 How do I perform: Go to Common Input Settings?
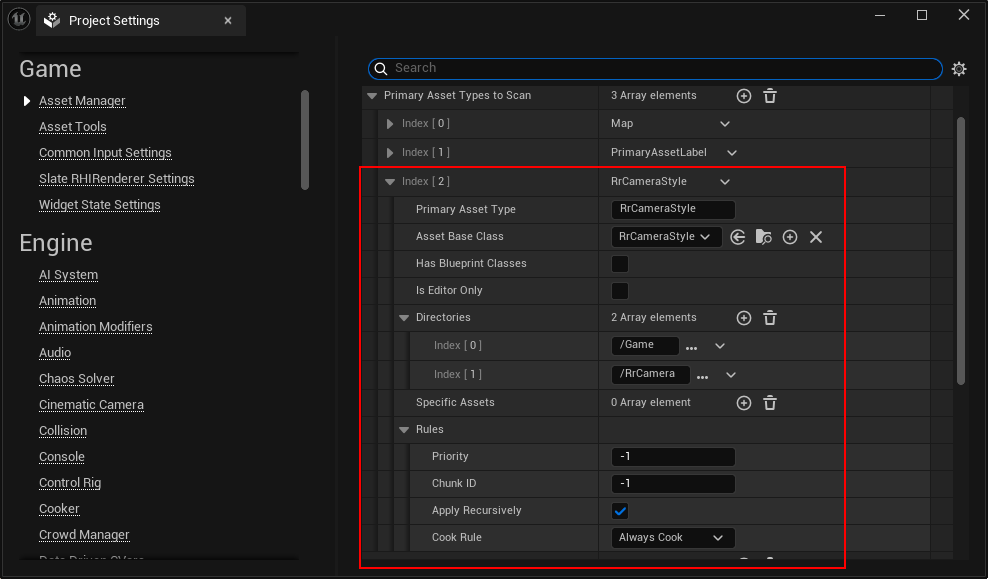tap(105, 152)
